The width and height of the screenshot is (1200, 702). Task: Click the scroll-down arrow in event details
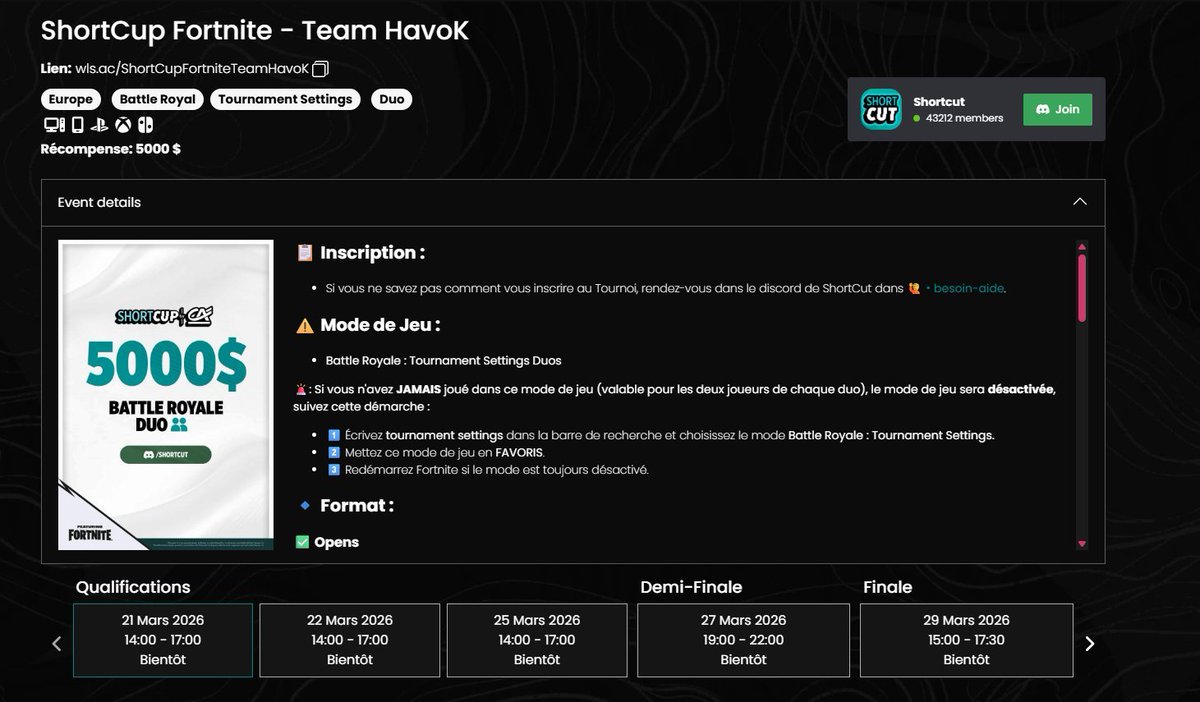click(1081, 544)
